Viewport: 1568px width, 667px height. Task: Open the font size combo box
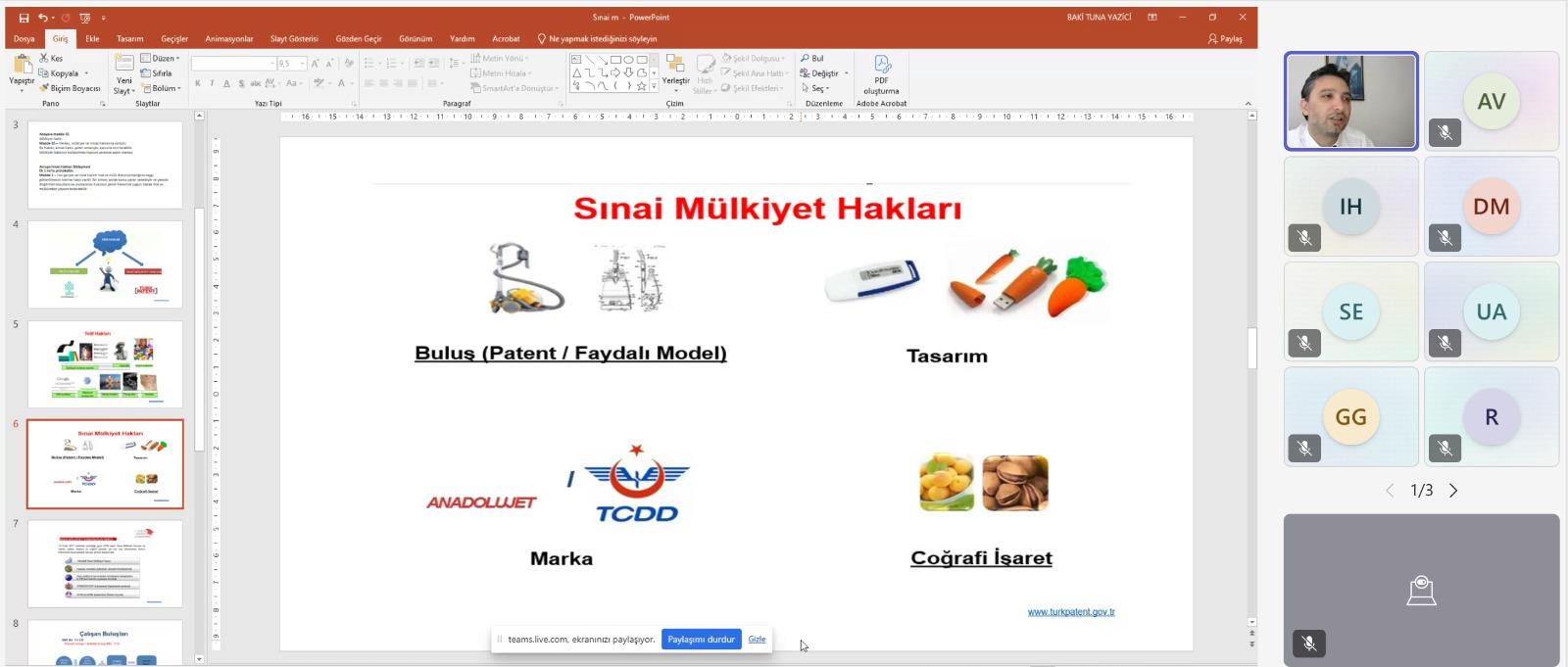click(x=292, y=64)
